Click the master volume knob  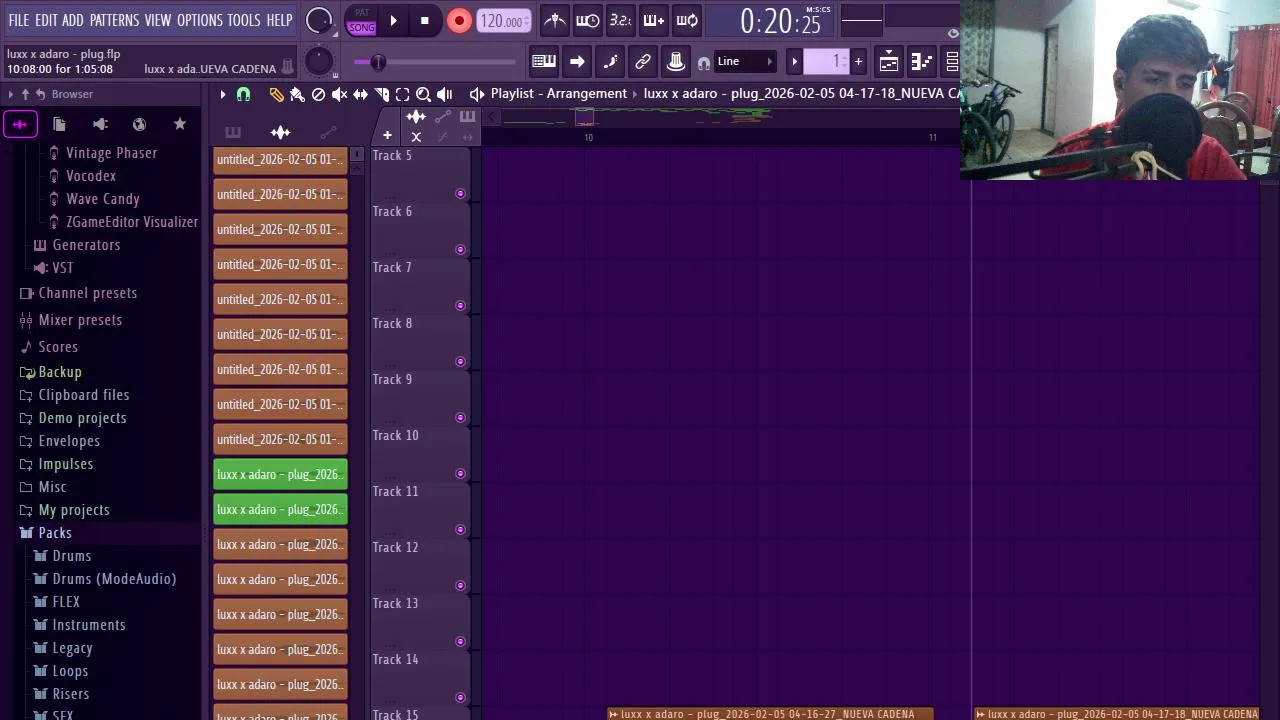click(x=319, y=20)
